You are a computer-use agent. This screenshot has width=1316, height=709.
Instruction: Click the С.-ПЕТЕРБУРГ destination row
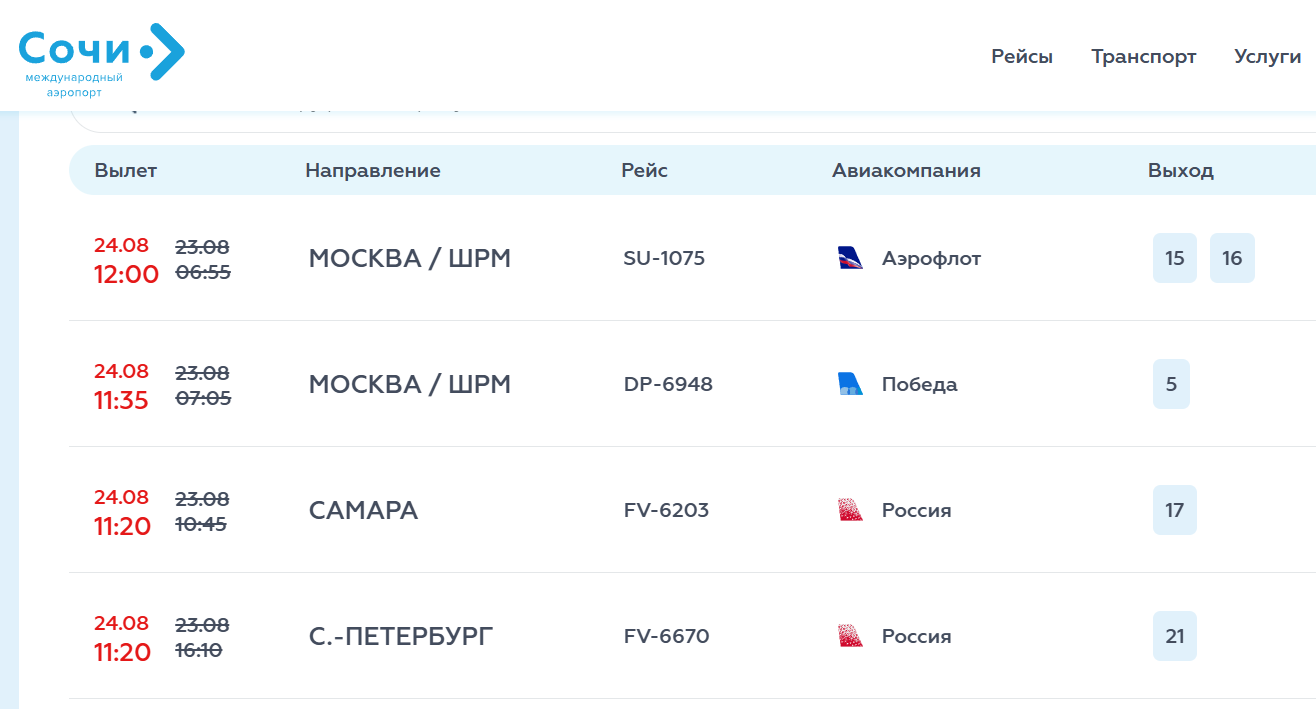point(692,636)
